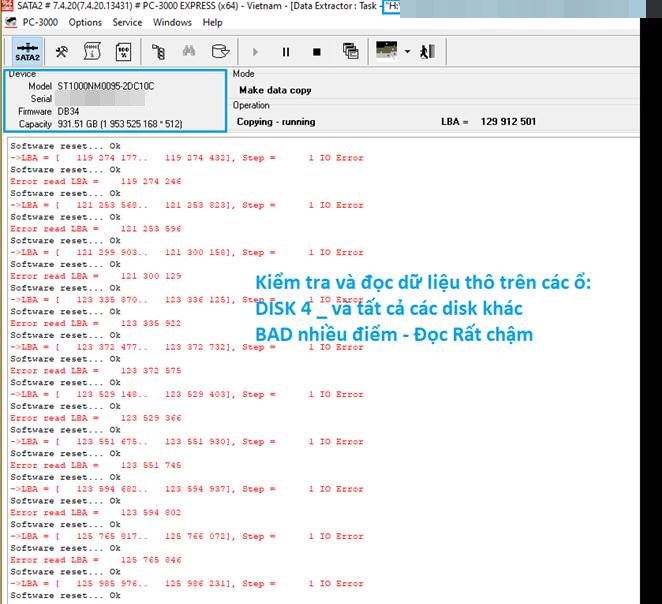Select log line LBA range starting 123 372 477
The width and height of the screenshot is (662, 604).
(187, 347)
